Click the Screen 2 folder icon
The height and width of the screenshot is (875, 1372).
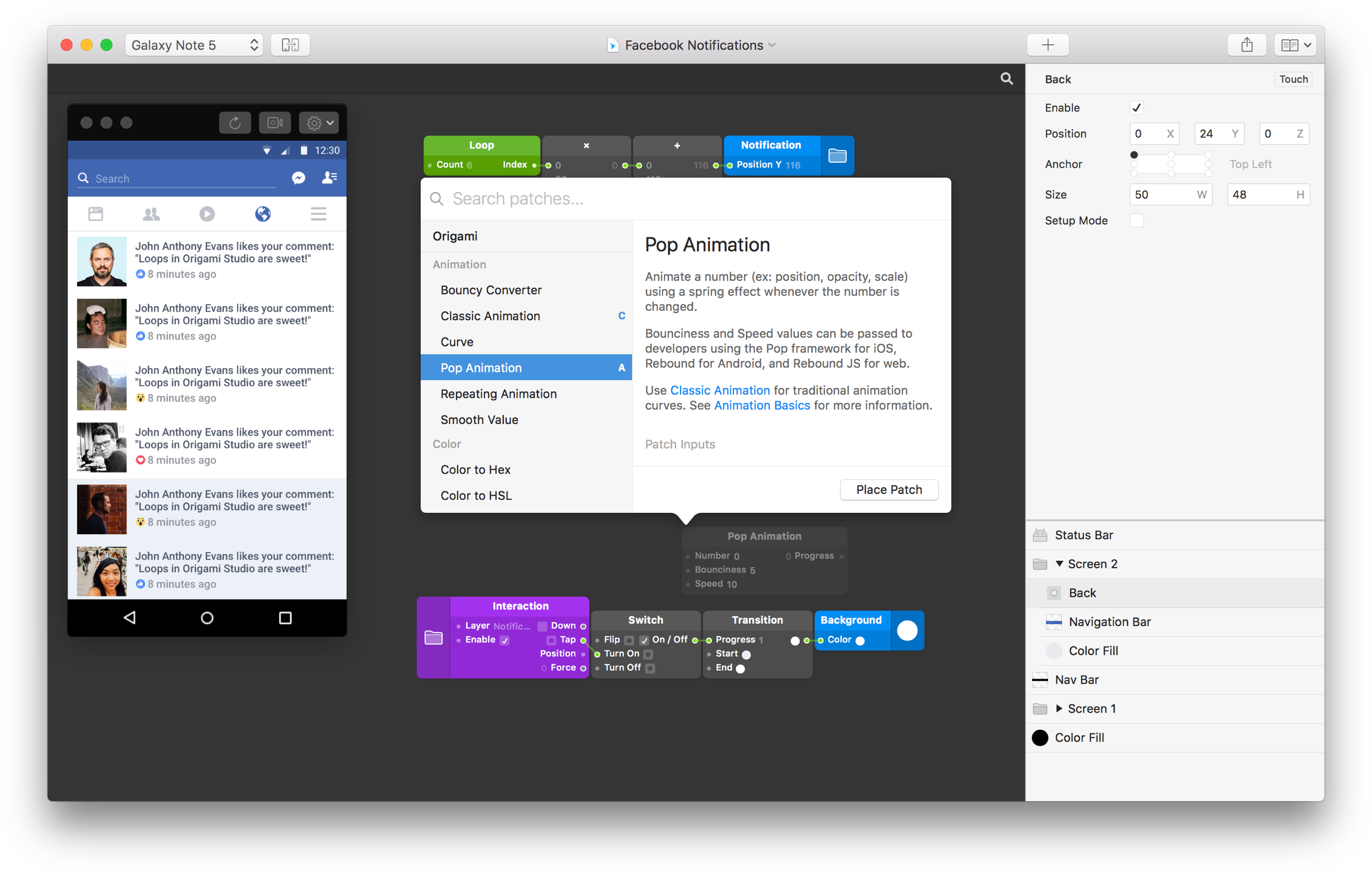tap(1040, 564)
